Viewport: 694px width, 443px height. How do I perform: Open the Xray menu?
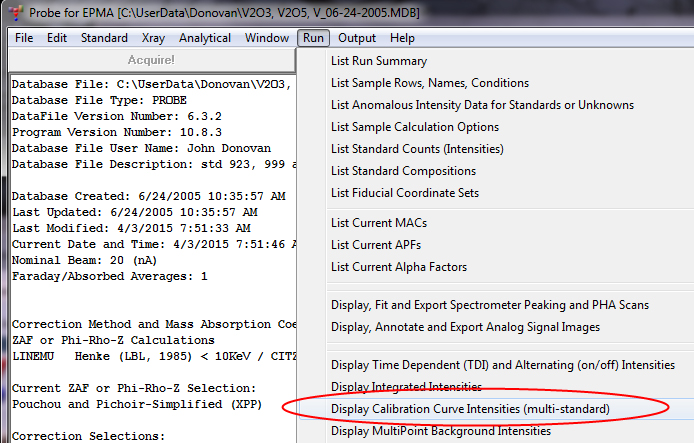click(x=154, y=38)
